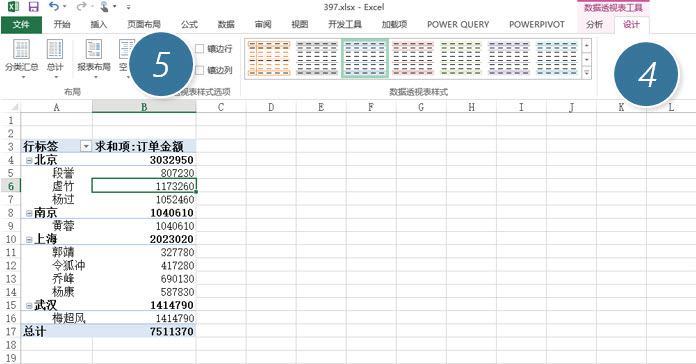This screenshot has height=364, width=696.
Task: Collapse the 南京 group
Action: pyautogui.click(x=29, y=214)
